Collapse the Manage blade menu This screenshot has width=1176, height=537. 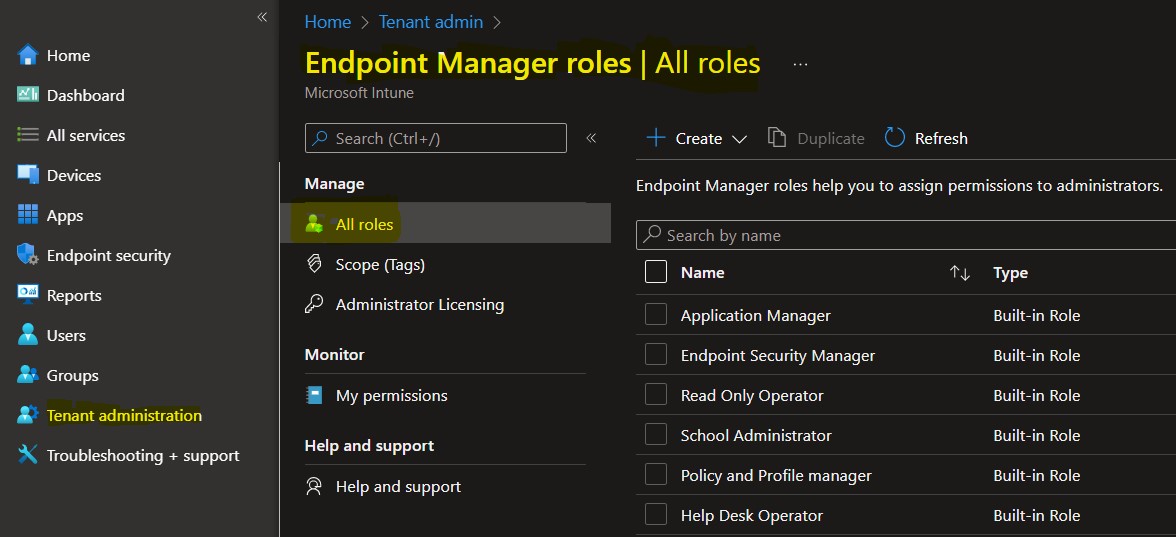point(591,138)
